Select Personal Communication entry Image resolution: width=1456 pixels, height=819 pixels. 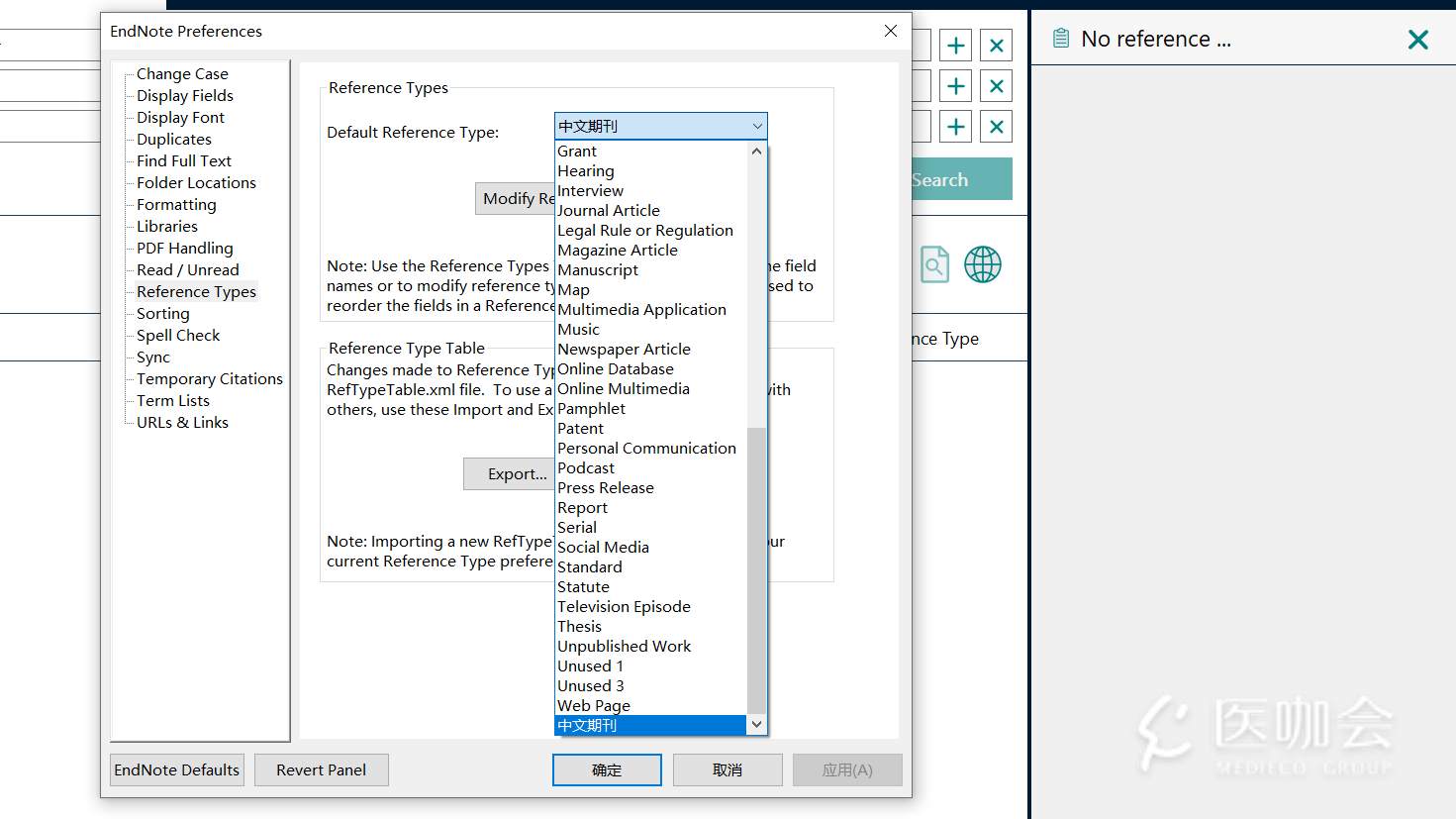pyautogui.click(x=650, y=449)
